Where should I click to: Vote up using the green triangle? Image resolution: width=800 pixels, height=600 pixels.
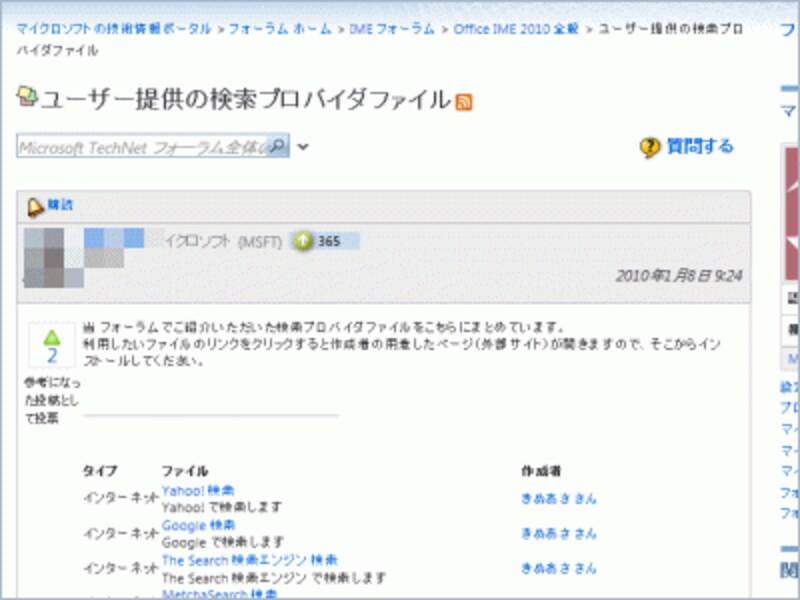tap(52, 337)
